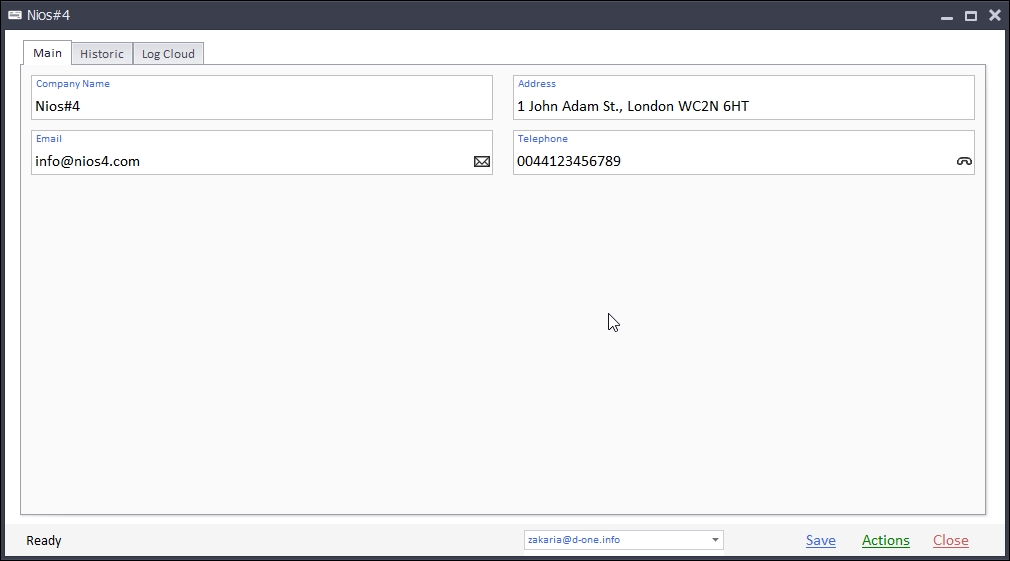This screenshot has width=1010, height=561.
Task: Place cursor in the Email text field
Action: [x=250, y=161]
